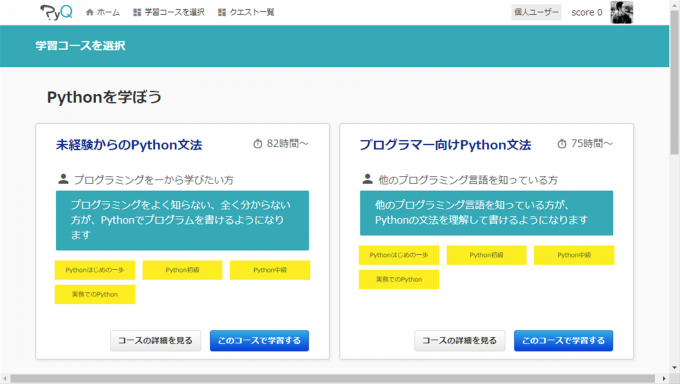The width and height of the screenshot is (680, 384).
Task: Select Pythonはじめの一歩 tag in プログラマー向け course
Action: 399,255
